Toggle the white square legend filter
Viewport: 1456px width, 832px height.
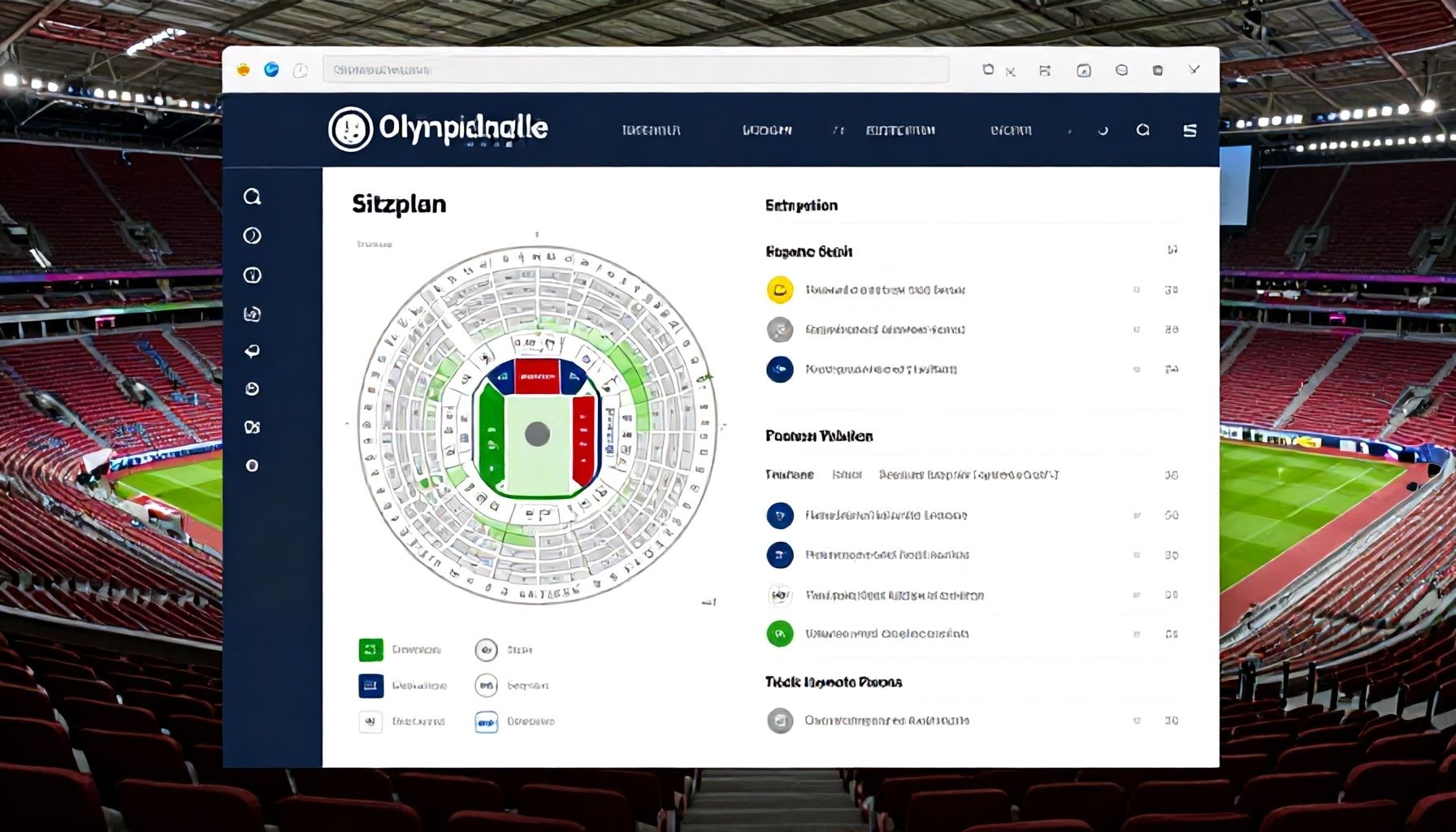(x=370, y=721)
